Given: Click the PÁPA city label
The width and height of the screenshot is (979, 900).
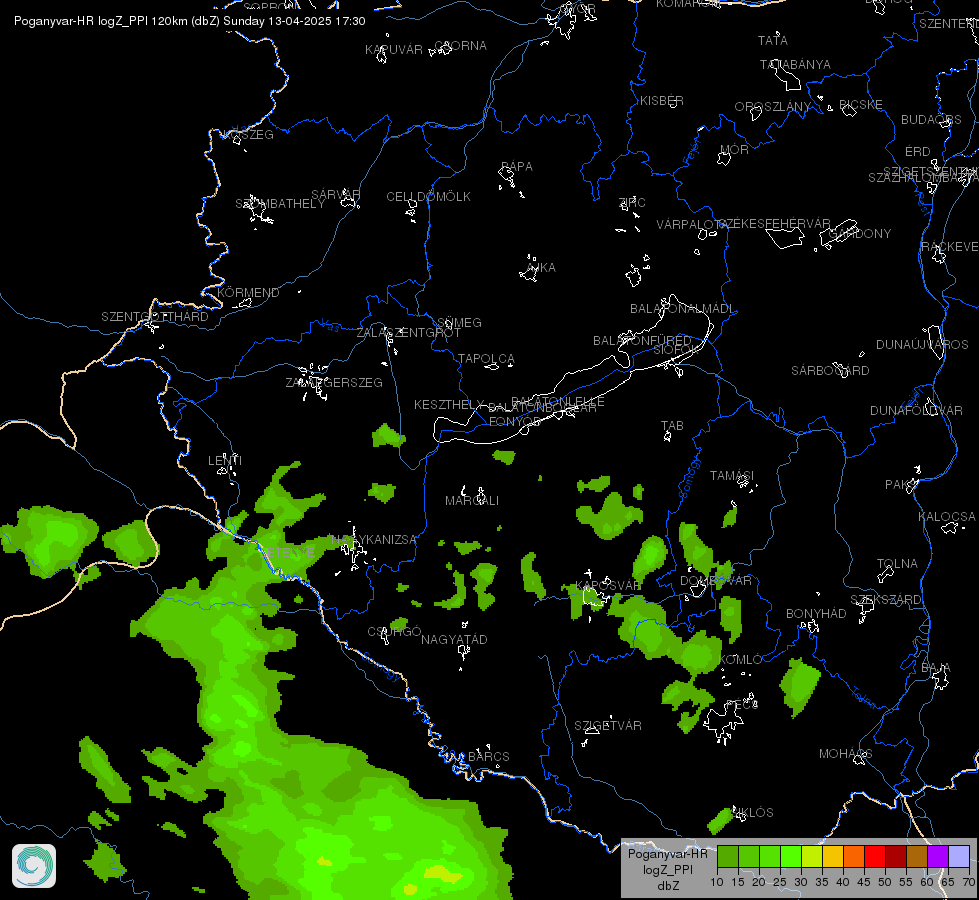Looking at the screenshot, I should (x=517, y=167).
